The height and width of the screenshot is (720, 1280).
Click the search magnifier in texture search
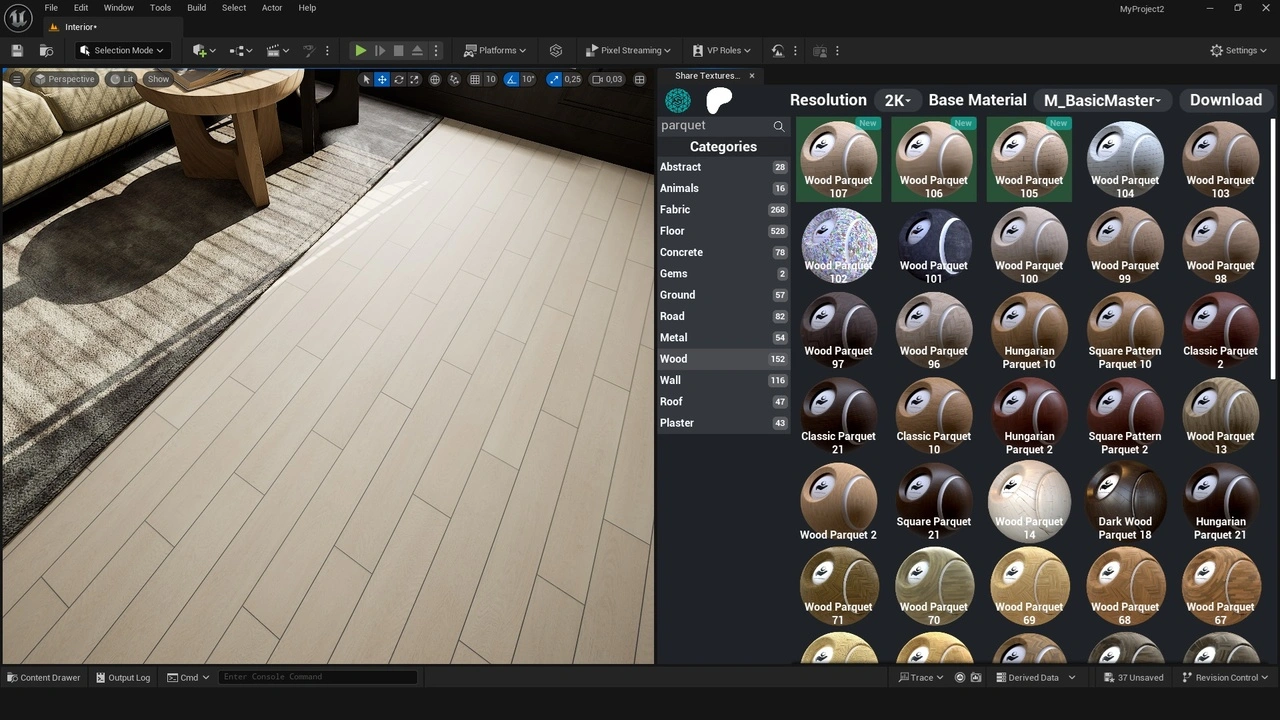tap(778, 126)
